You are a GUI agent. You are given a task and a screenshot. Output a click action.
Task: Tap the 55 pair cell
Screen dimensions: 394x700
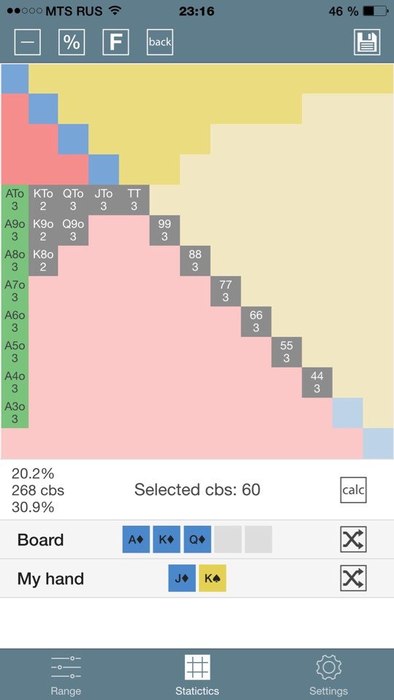coord(286,352)
